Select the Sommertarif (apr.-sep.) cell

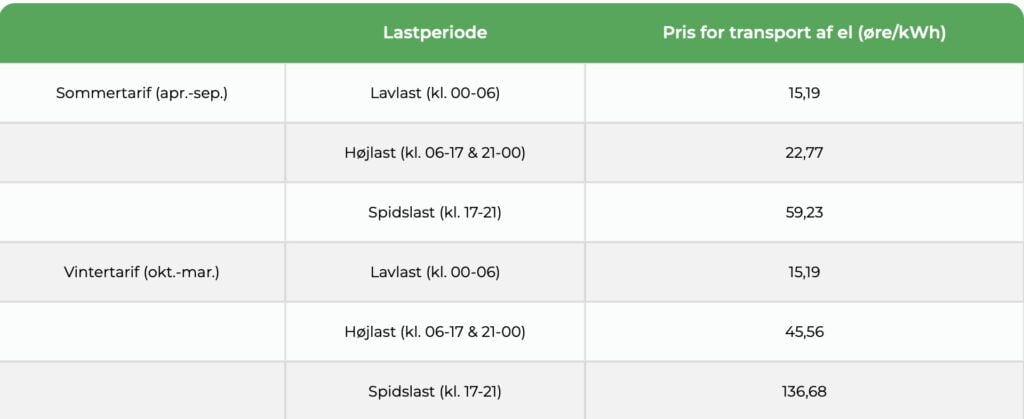coord(142,93)
